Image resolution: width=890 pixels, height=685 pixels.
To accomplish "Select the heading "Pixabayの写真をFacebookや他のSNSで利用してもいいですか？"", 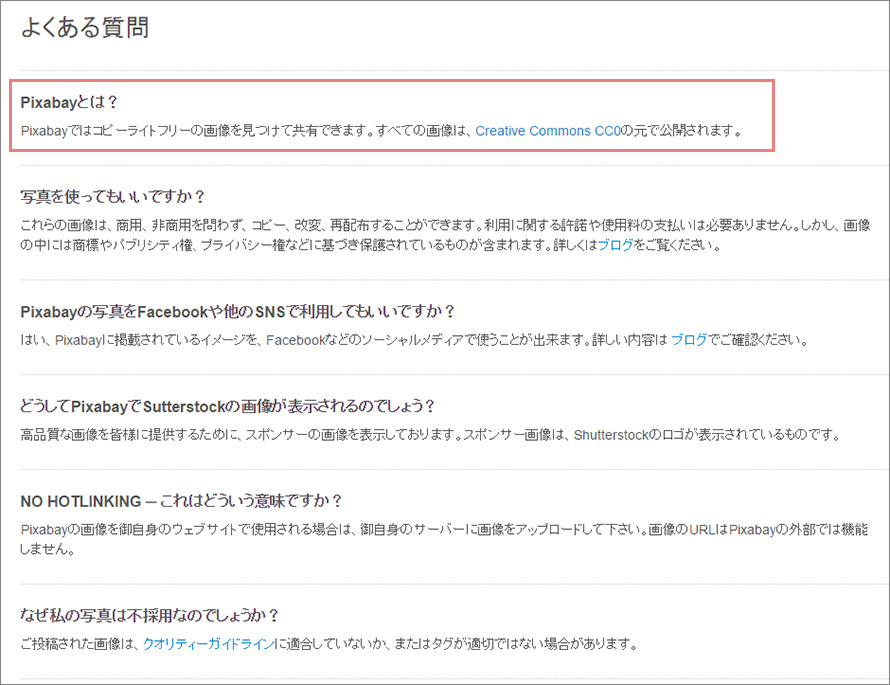I will click(238, 312).
